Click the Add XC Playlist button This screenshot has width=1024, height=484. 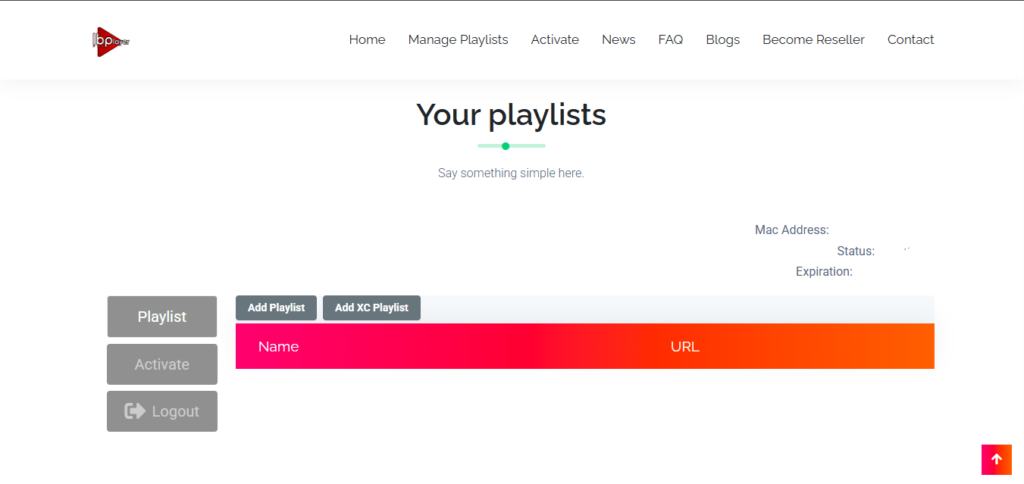[x=371, y=308]
